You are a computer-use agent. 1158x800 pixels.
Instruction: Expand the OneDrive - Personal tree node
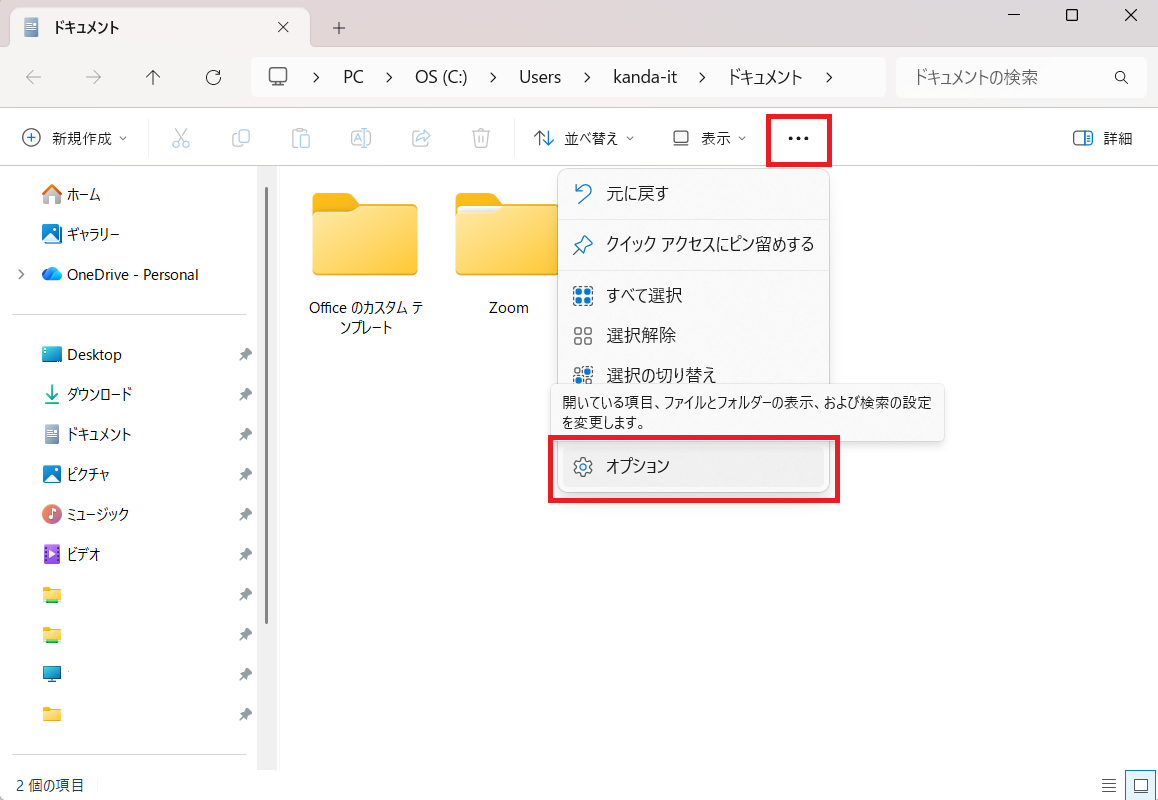pyautogui.click(x=21, y=275)
